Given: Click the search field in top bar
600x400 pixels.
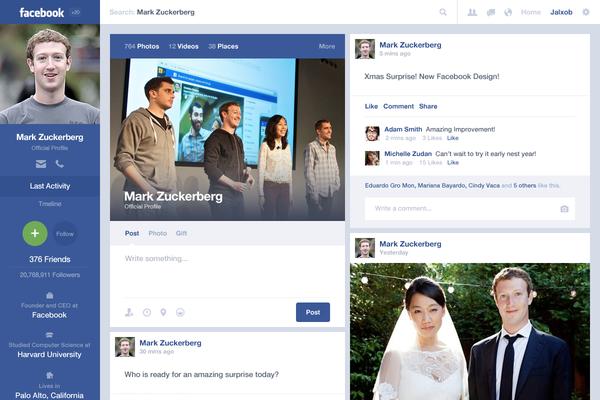Looking at the screenshot, I should [278, 12].
